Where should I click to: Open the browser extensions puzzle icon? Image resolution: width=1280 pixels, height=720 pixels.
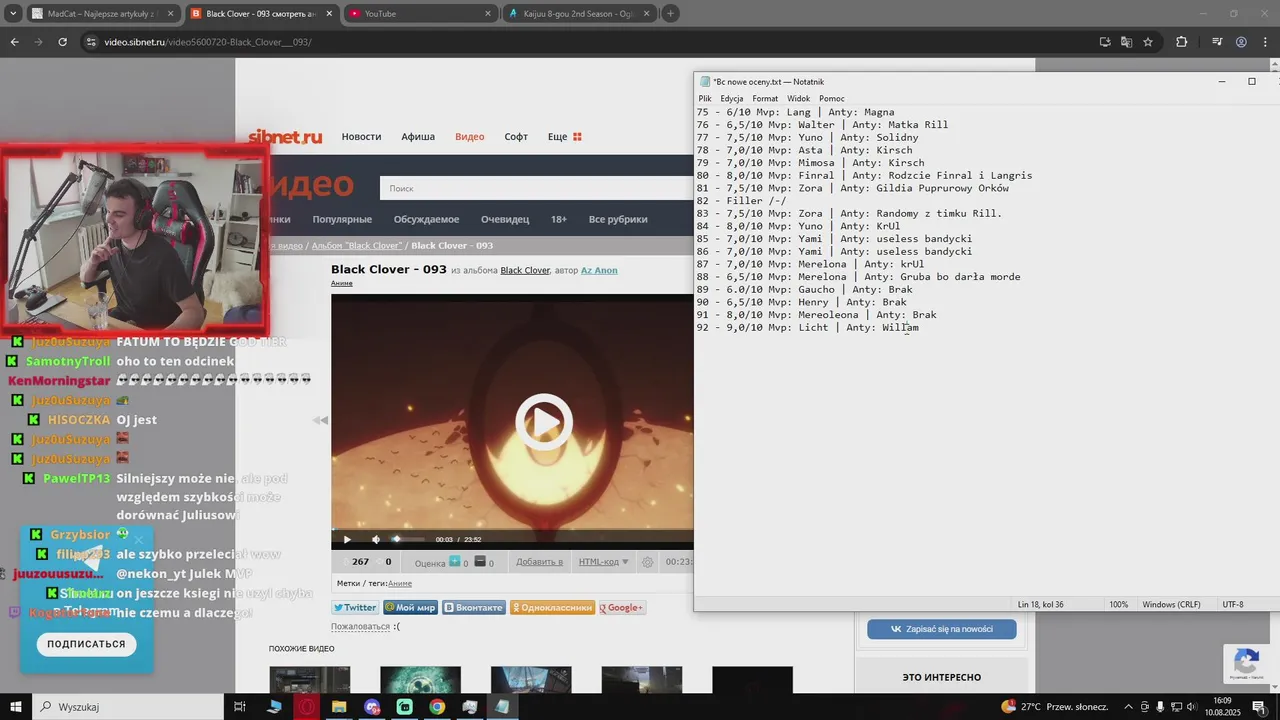(1182, 42)
